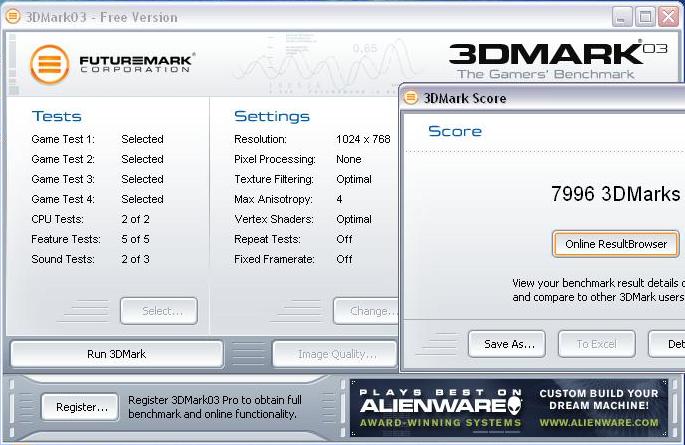Click the 'Repeat Tests:' label

pos(267,239)
